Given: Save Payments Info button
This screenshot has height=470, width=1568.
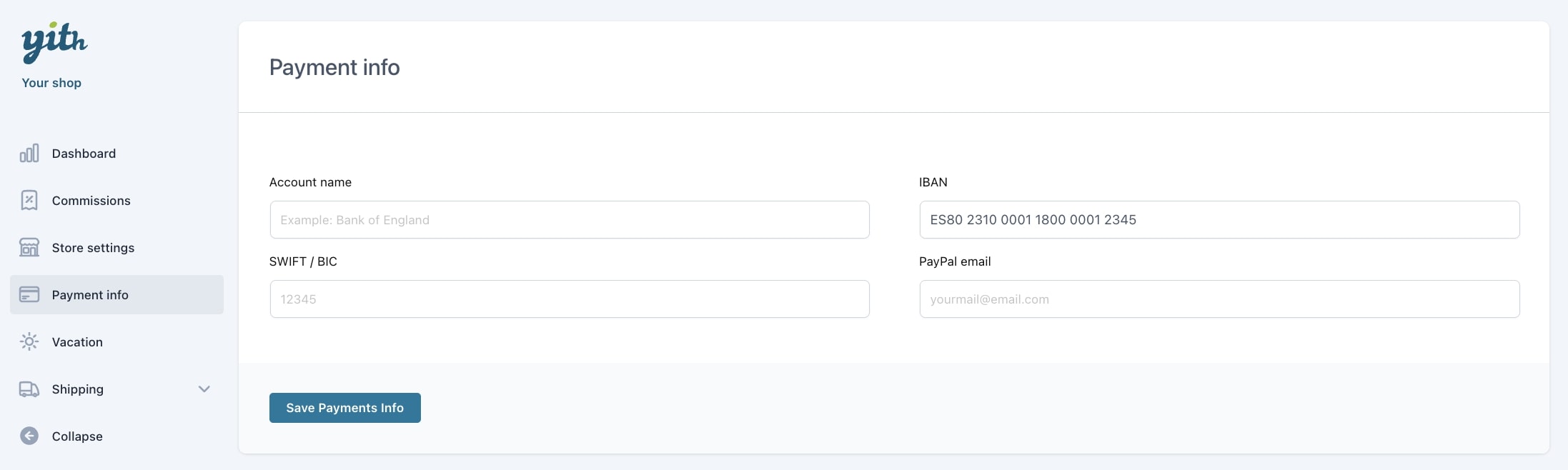Looking at the screenshot, I should click(345, 408).
